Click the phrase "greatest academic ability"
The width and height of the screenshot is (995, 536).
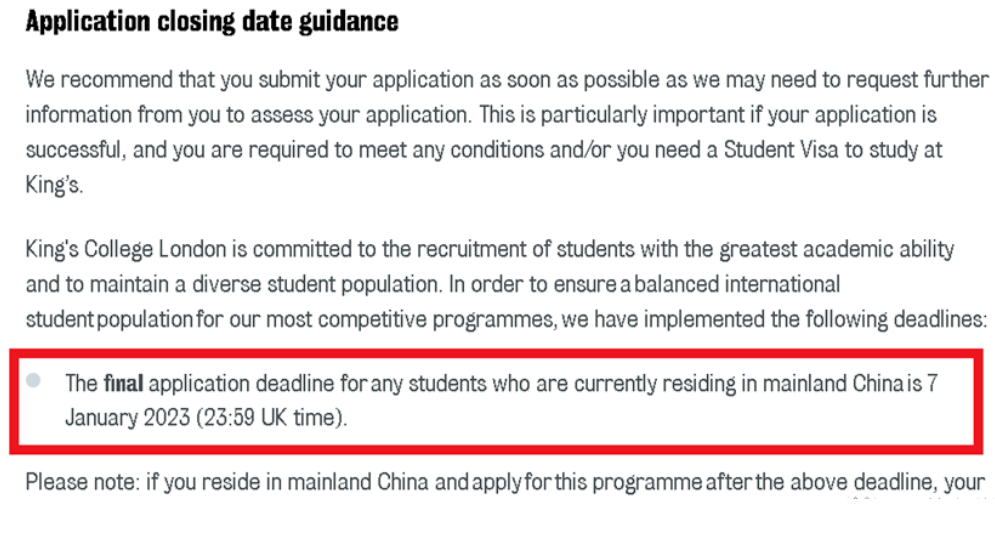(839, 249)
